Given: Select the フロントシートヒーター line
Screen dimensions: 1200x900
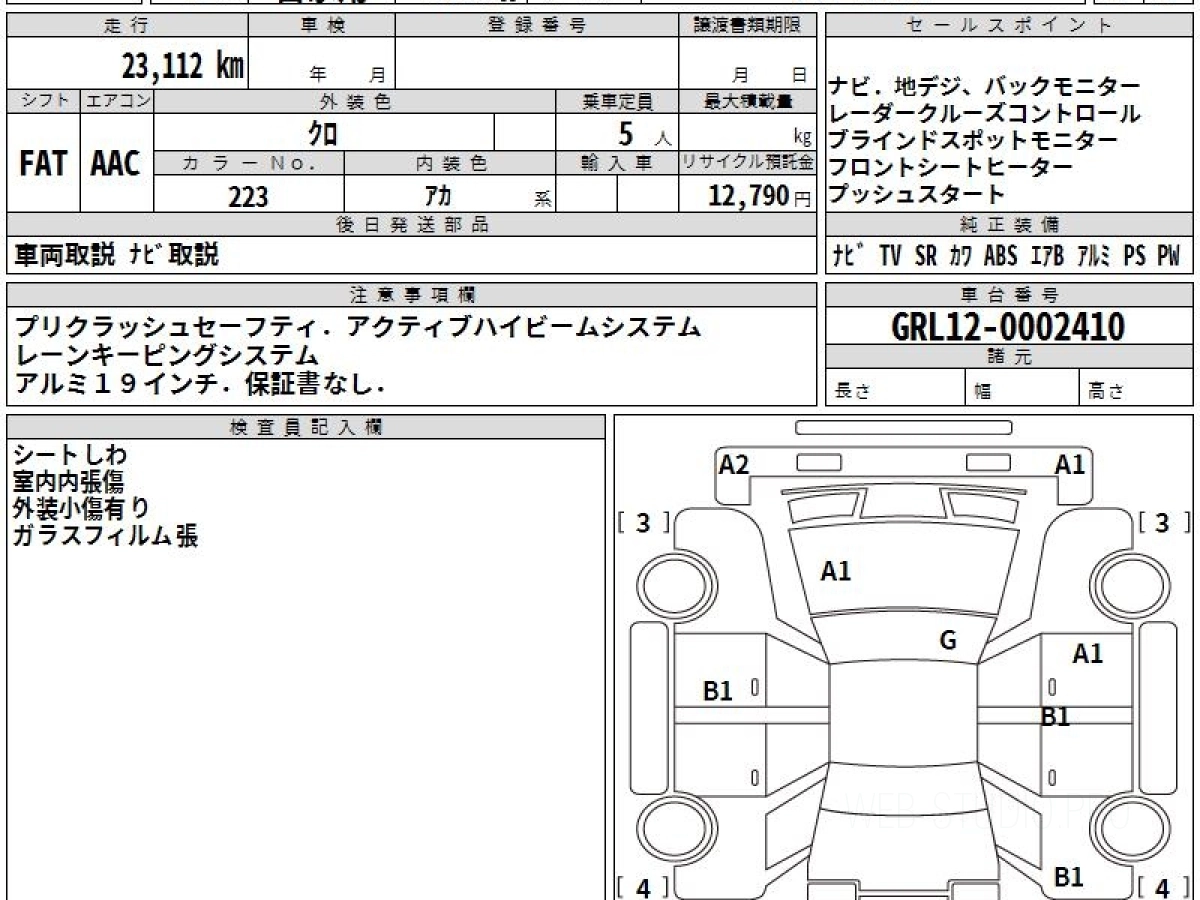Looking at the screenshot, I should (950, 167).
